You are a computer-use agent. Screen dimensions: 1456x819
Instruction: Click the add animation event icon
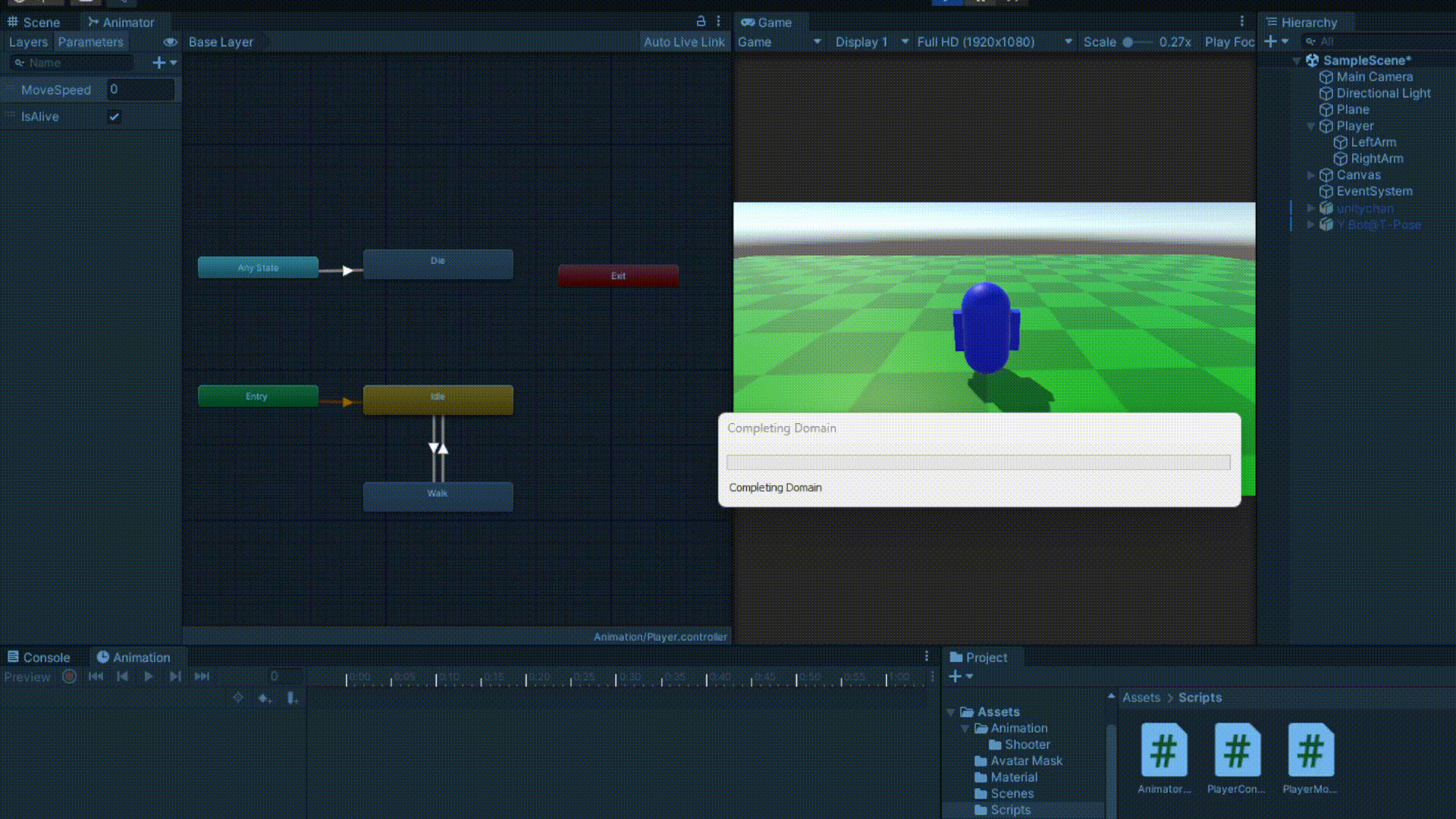293,698
